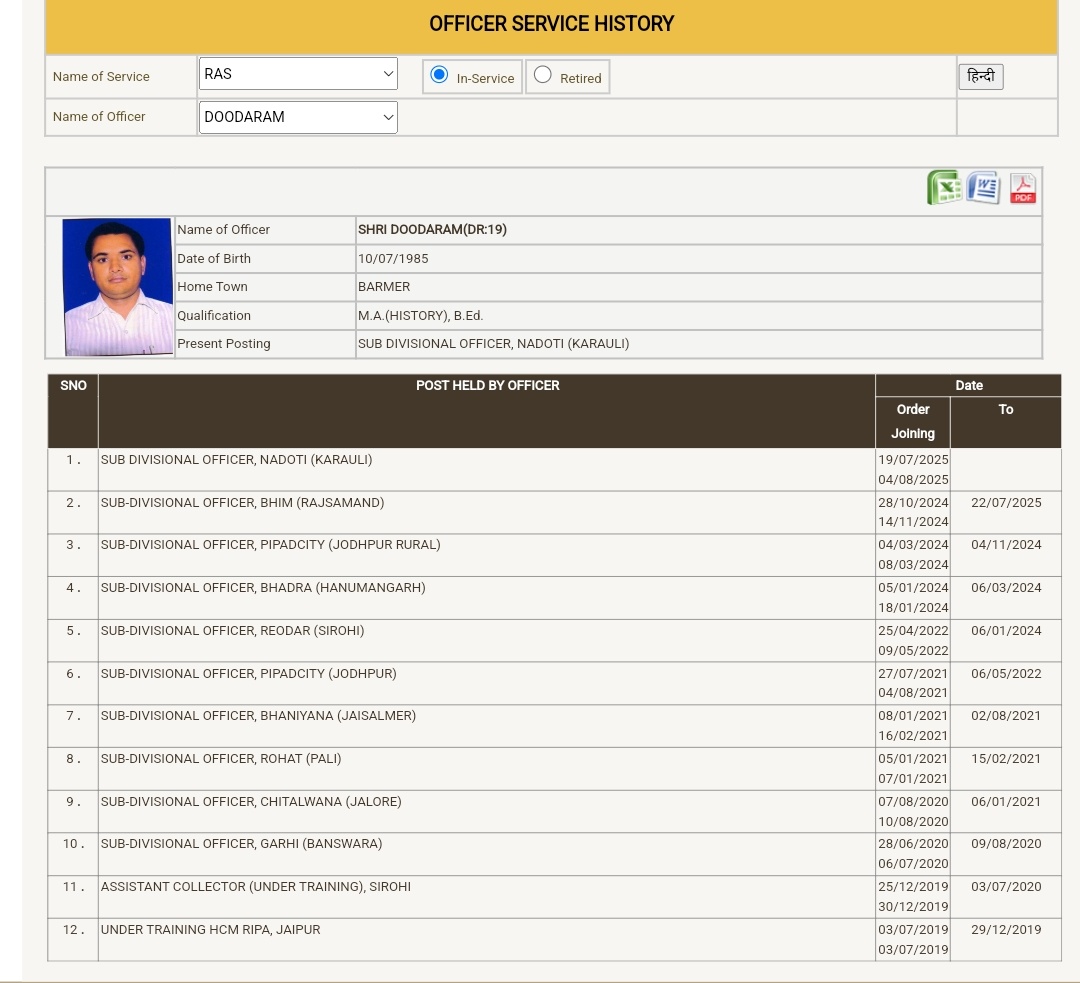Export service history to Word
This screenshot has height=983, width=1080.
click(984, 187)
